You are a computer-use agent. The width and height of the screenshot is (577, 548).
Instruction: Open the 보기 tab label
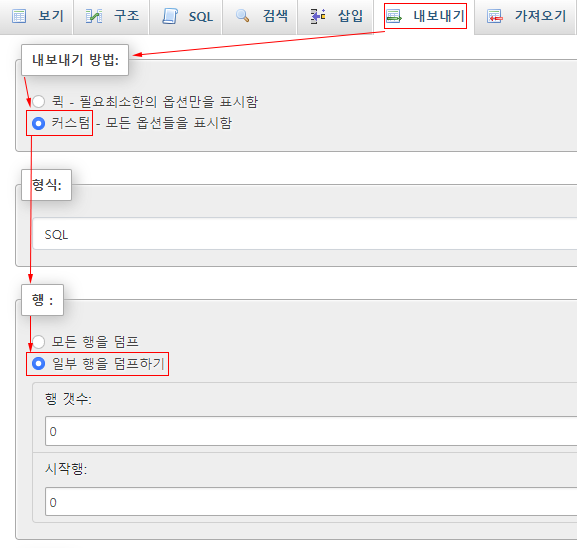click(x=52, y=16)
